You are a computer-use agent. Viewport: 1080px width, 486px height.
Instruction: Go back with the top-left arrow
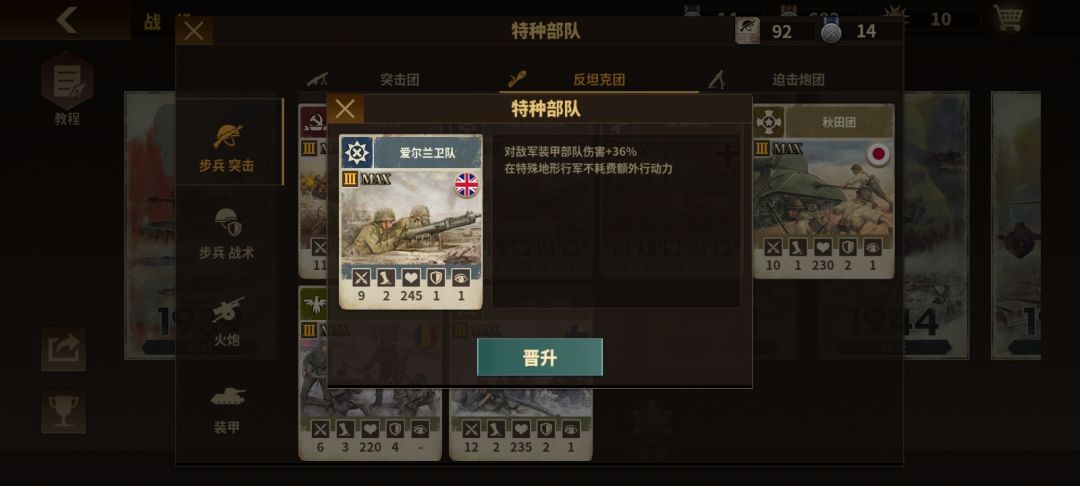[x=66, y=20]
